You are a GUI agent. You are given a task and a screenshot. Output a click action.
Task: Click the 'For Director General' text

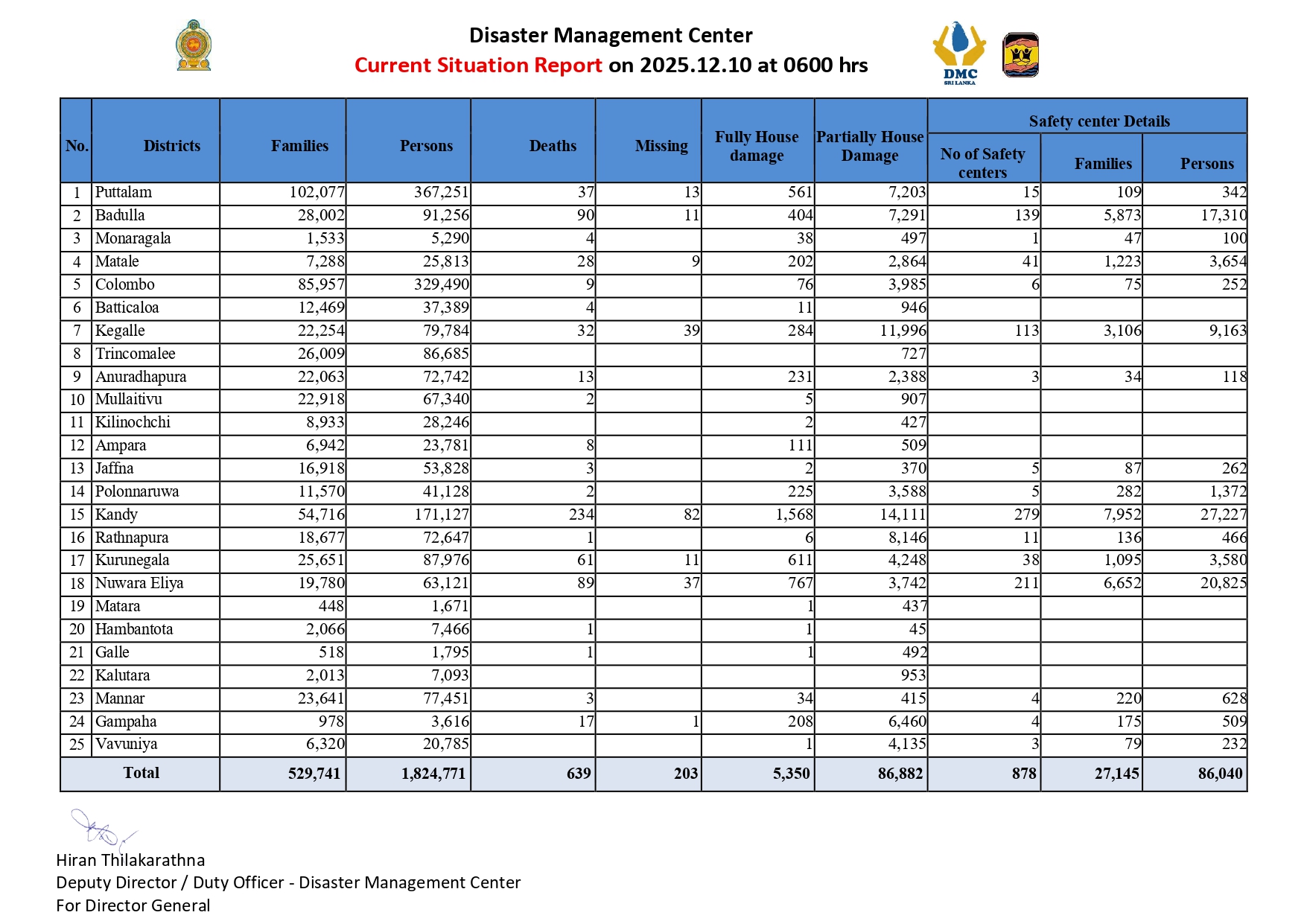click(133, 905)
